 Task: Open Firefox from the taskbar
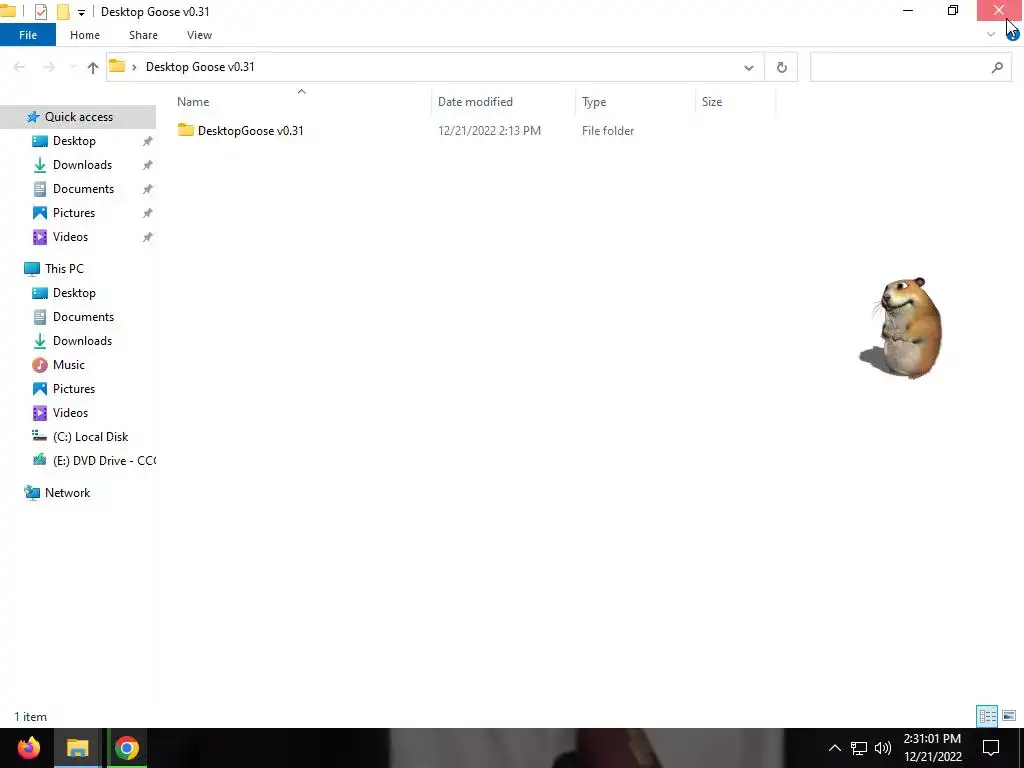click(x=28, y=748)
